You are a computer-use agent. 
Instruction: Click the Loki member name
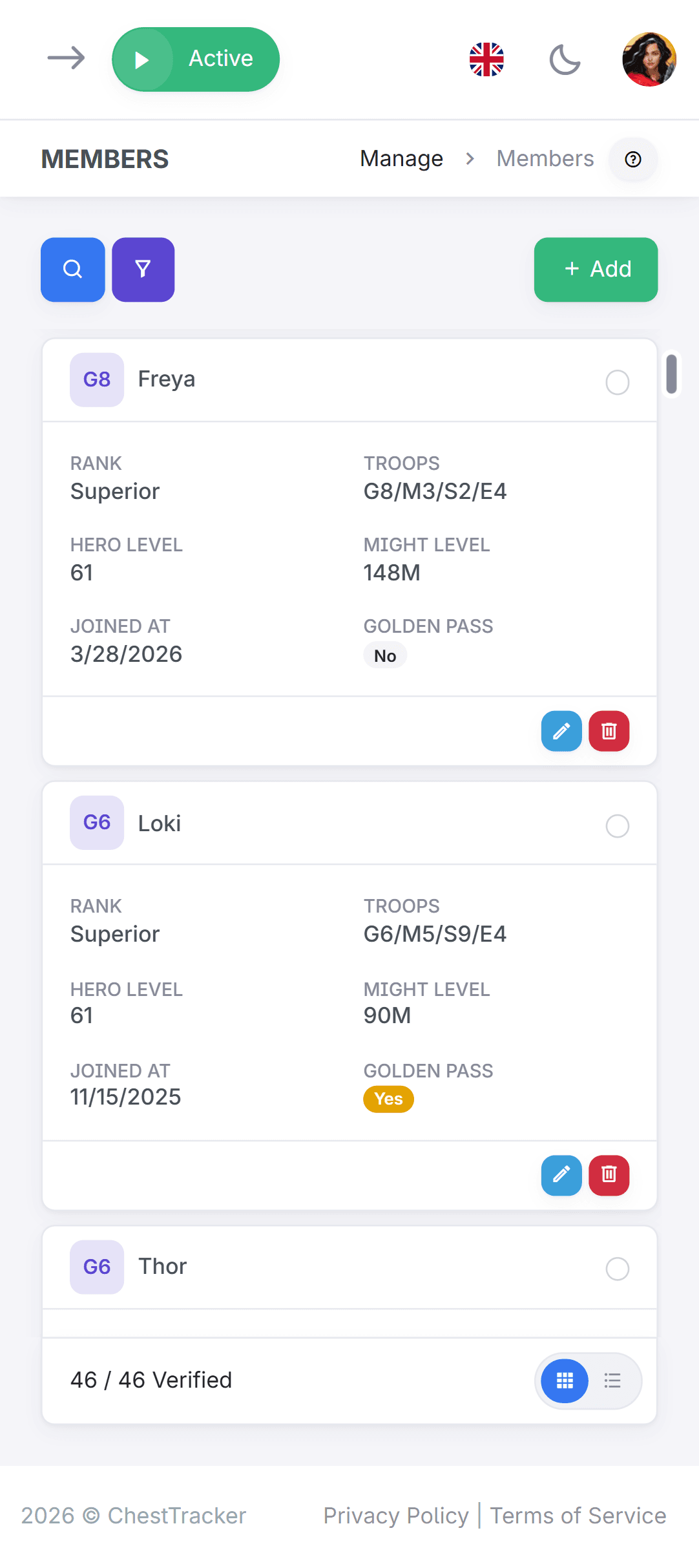click(160, 823)
